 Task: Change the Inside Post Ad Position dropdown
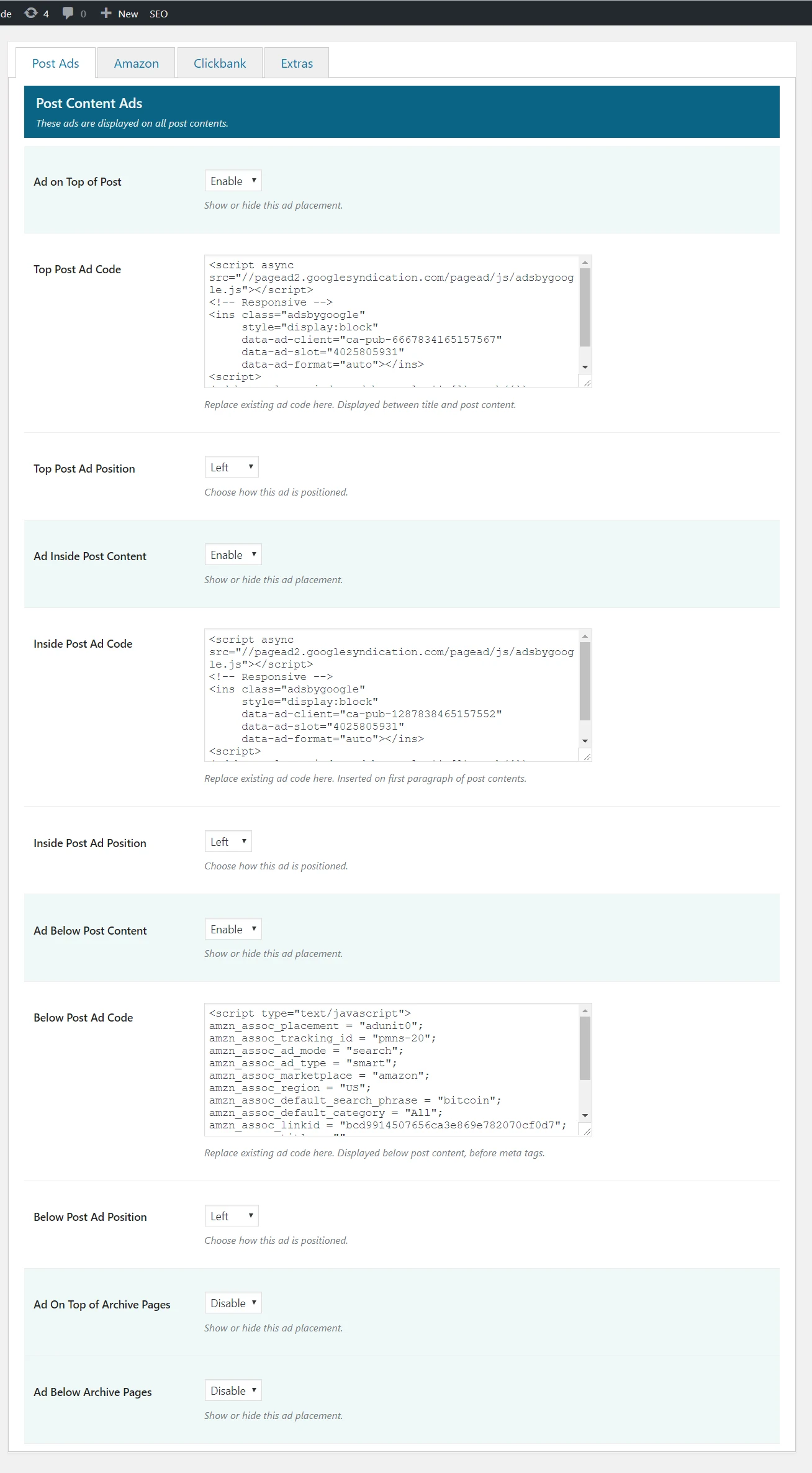(x=228, y=841)
